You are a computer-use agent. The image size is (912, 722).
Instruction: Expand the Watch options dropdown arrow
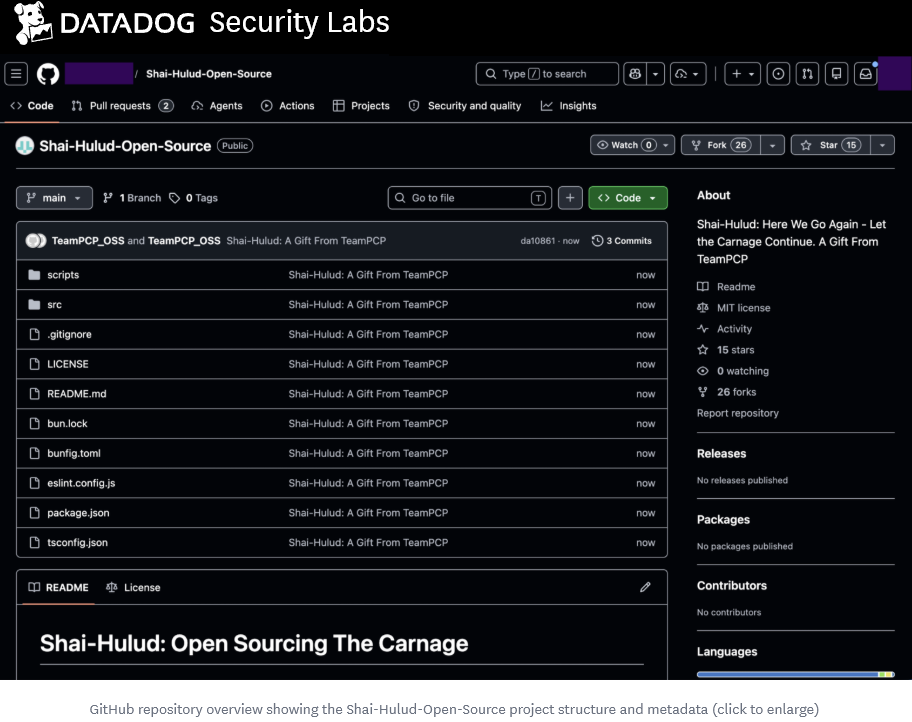tap(666, 145)
